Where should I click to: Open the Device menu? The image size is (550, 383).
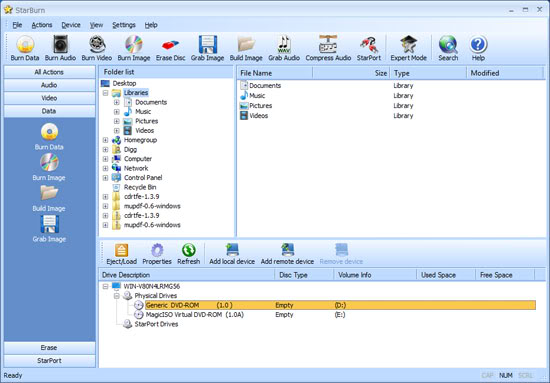71,25
